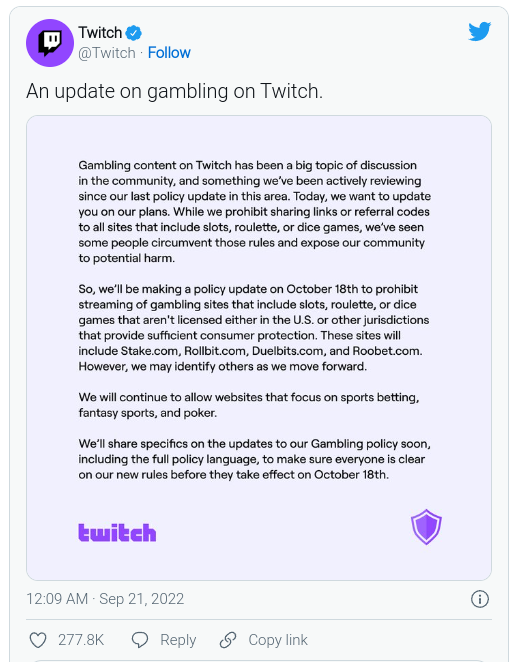Follow the Twitch account
514x662 pixels.
169,53
